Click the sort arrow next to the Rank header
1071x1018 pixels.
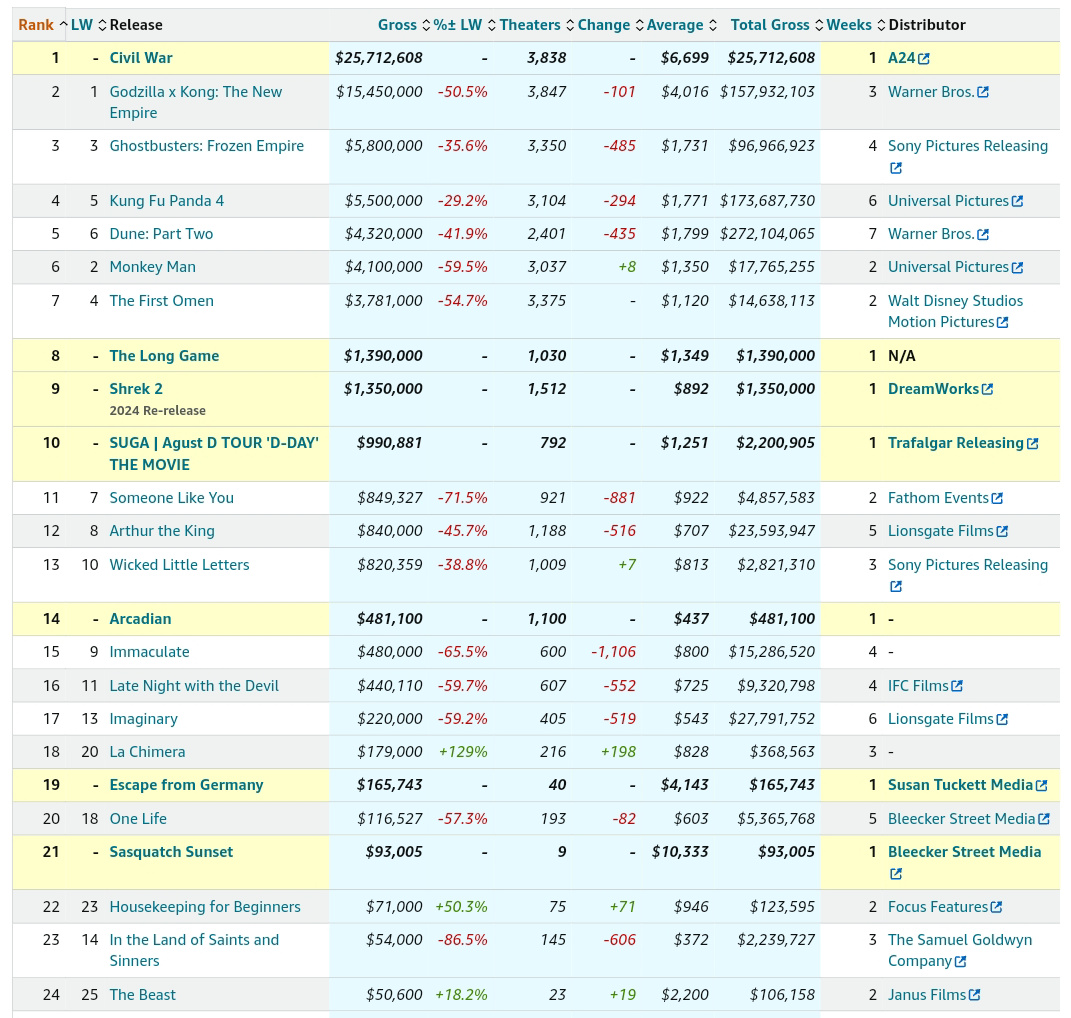pos(64,25)
